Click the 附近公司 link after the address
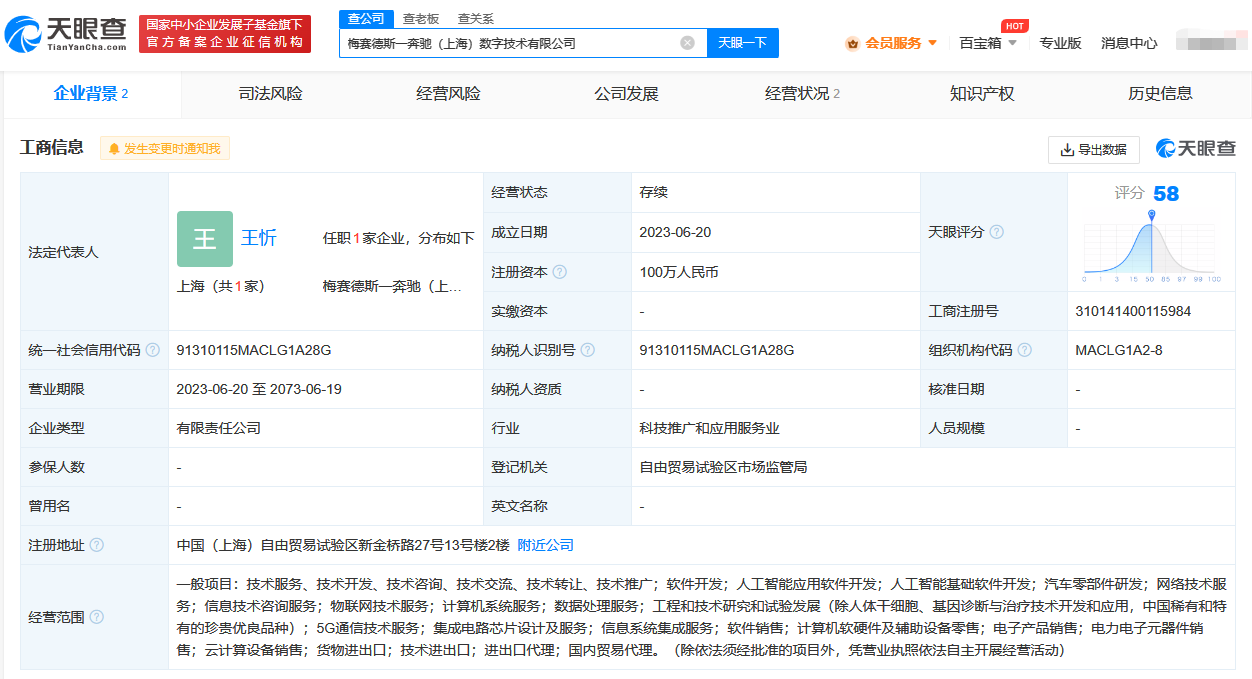Image resolution: width=1252 pixels, height=679 pixels. pyautogui.click(x=546, y=545)
